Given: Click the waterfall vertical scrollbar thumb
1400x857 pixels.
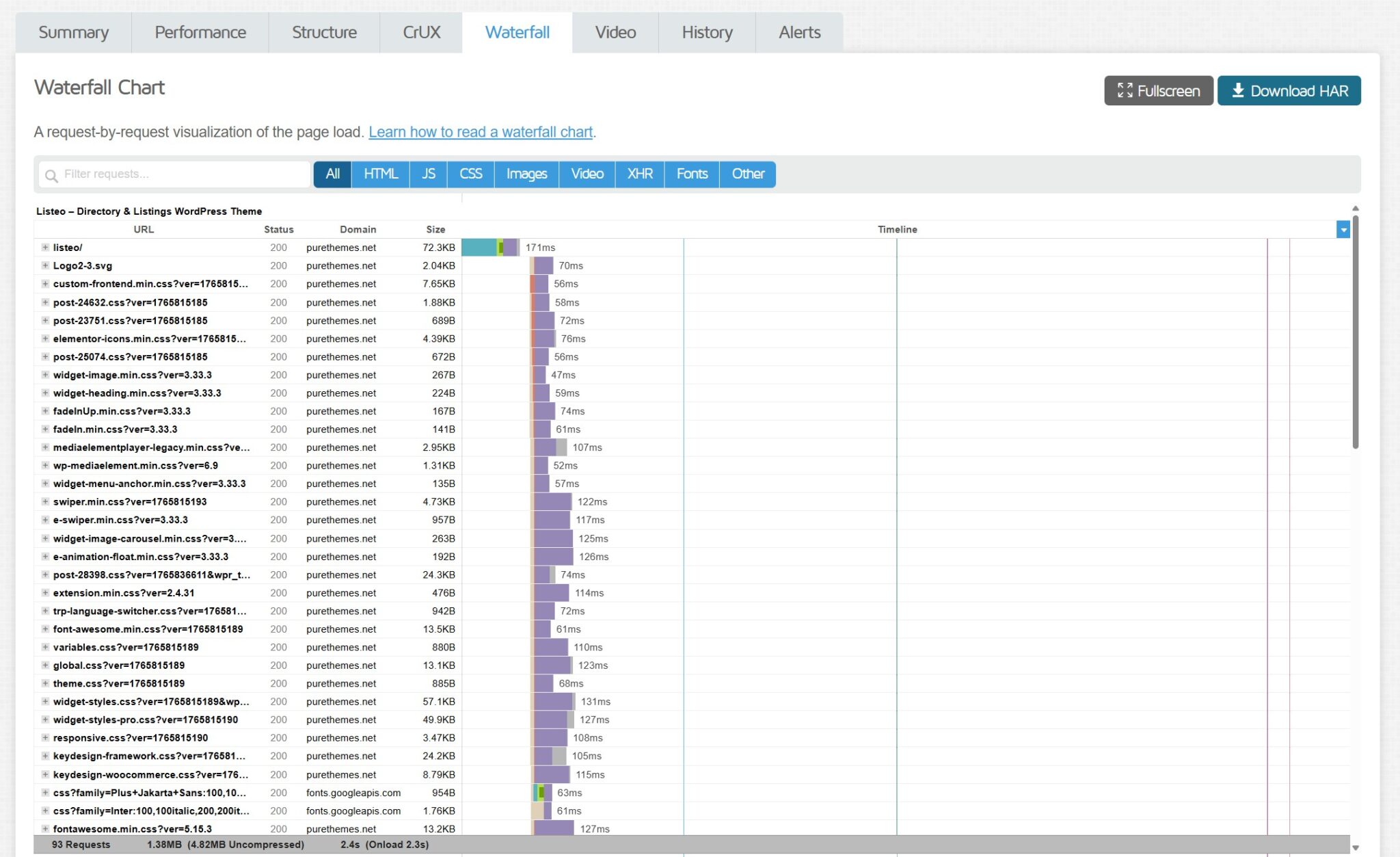Looking at the screenshot, I should [x=1355, y=332].
